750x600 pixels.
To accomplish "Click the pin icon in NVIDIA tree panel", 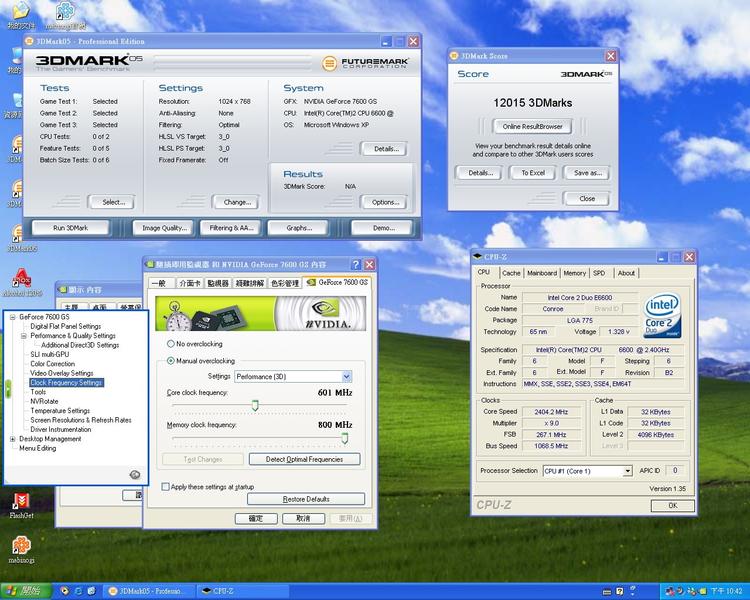I will (135, 474).
